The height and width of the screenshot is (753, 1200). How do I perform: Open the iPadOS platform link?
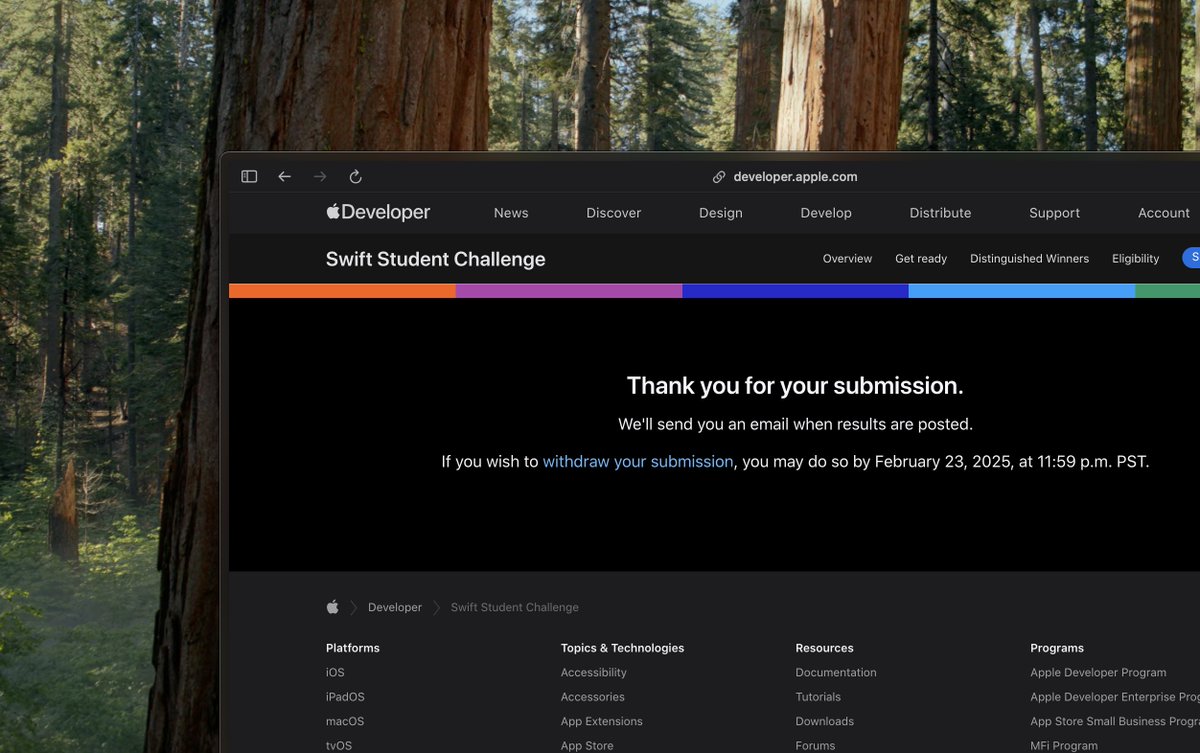point(345,697)
